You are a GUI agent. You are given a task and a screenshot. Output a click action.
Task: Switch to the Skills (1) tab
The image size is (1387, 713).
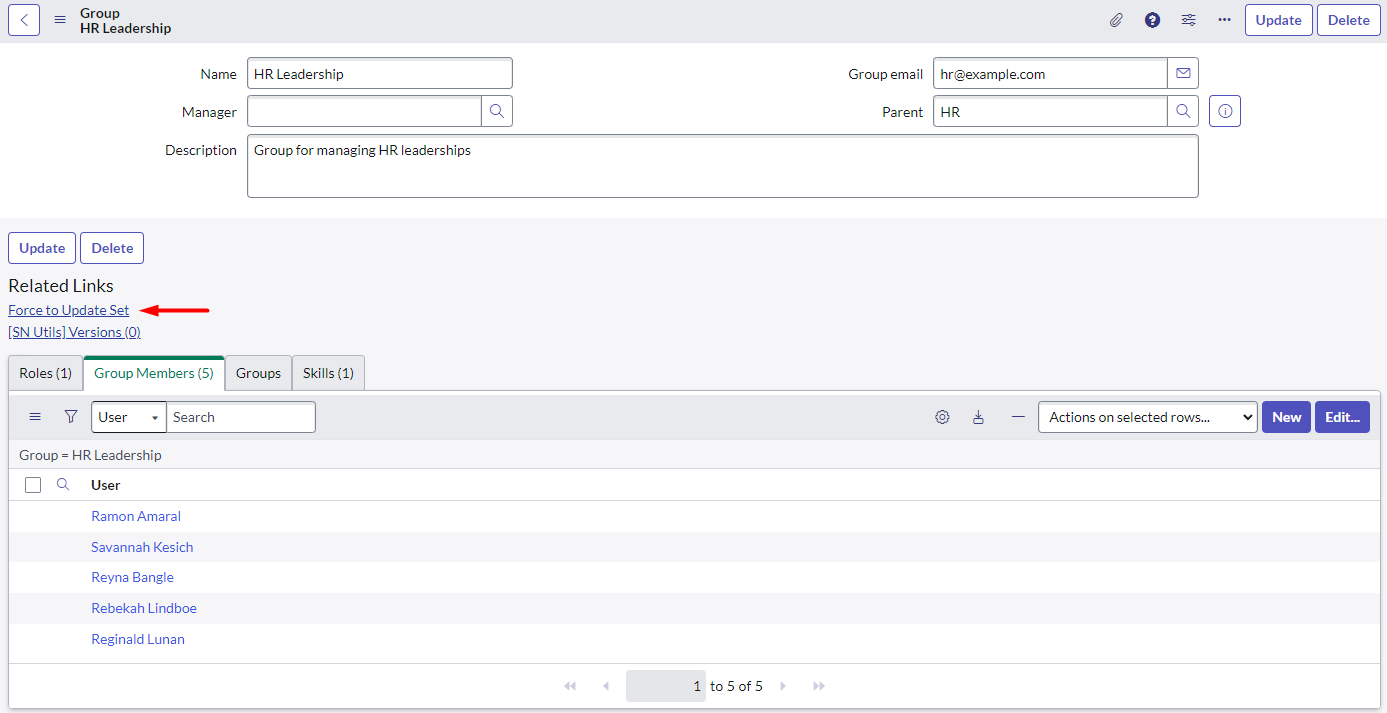click(328, 373)
